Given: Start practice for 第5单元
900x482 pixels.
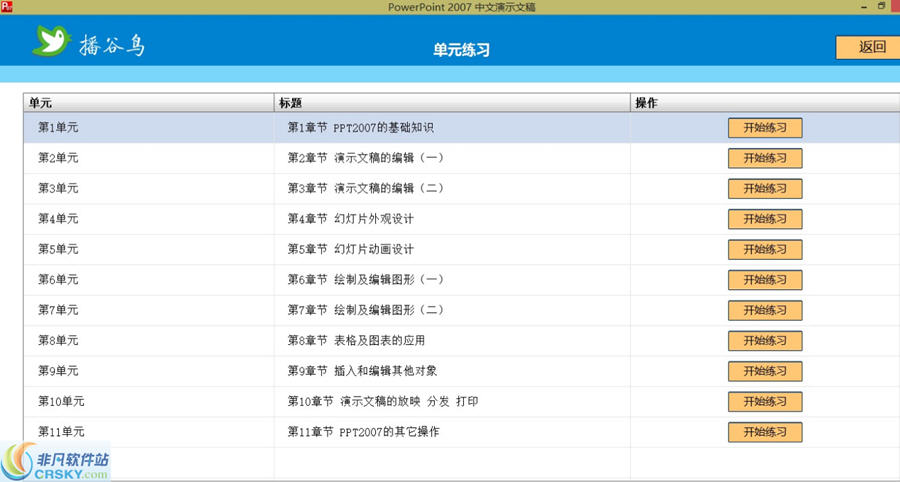Looking at the screenshot, I should 765,249.
